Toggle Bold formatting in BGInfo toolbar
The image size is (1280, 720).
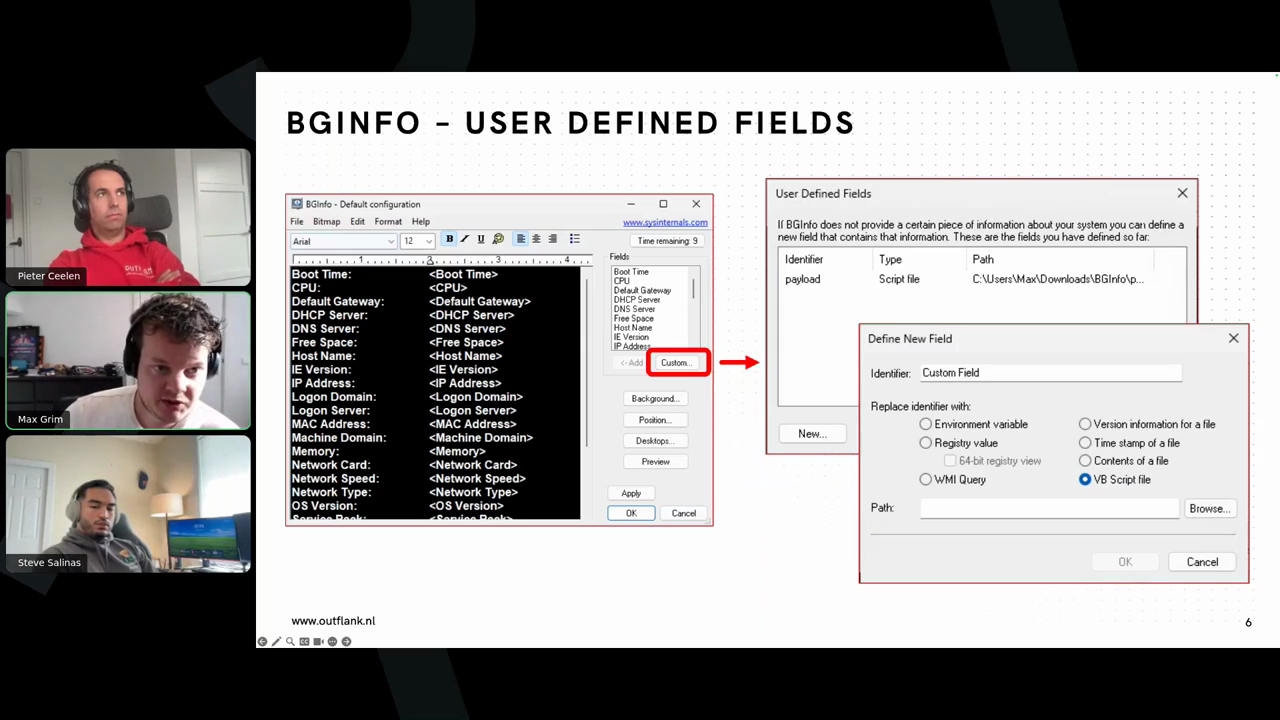pos(450,239)
